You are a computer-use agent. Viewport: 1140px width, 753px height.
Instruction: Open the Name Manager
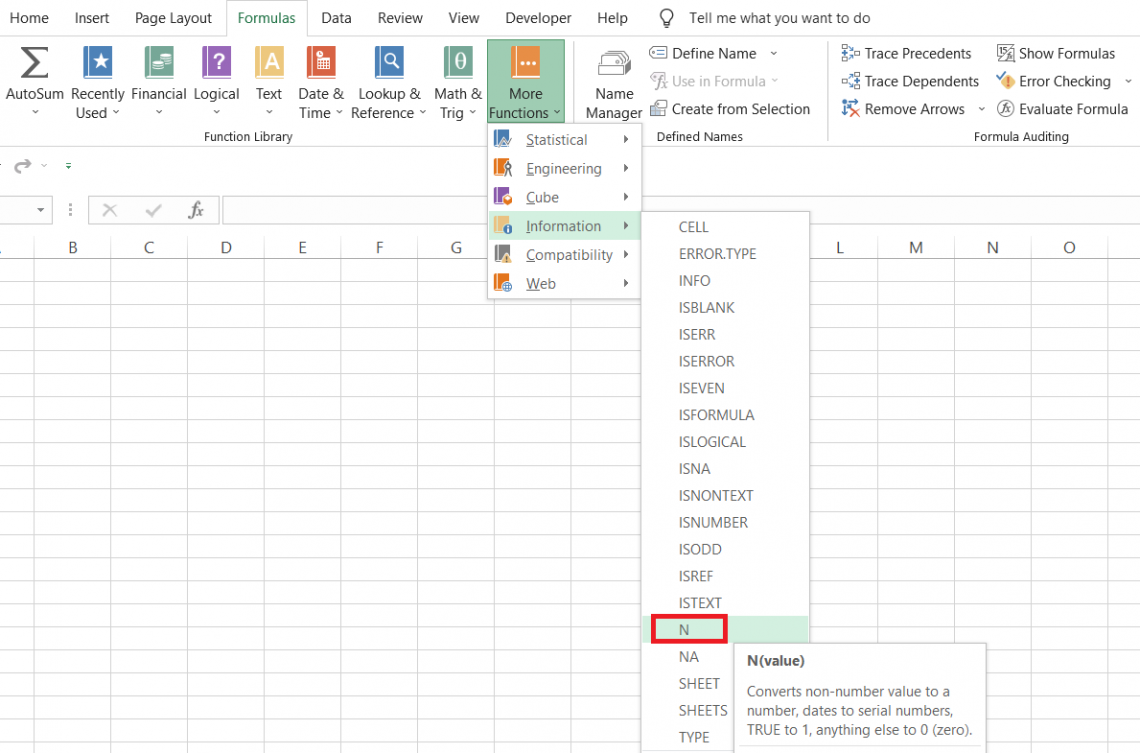pos(614,84)
